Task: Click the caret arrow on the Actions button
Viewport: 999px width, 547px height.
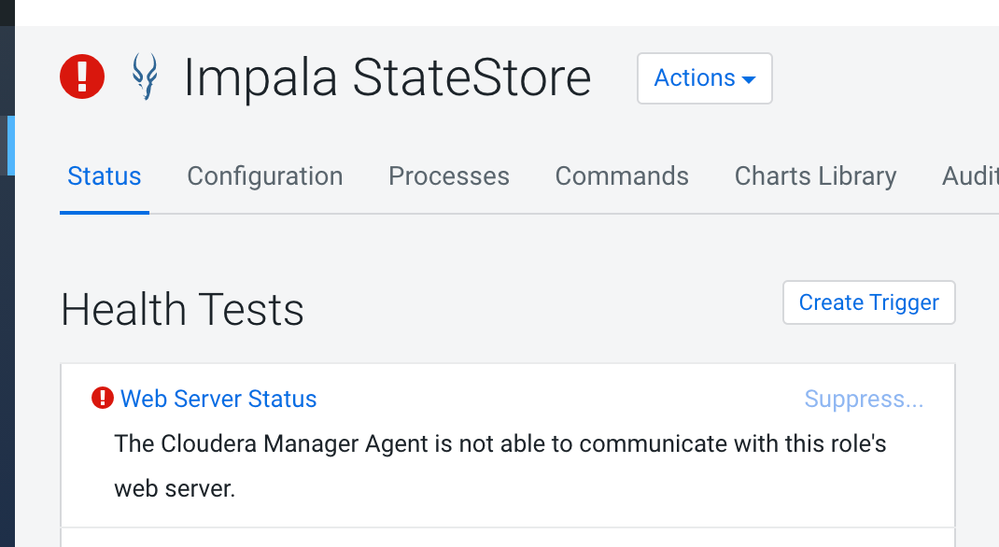Action: [x=749, y=79]
